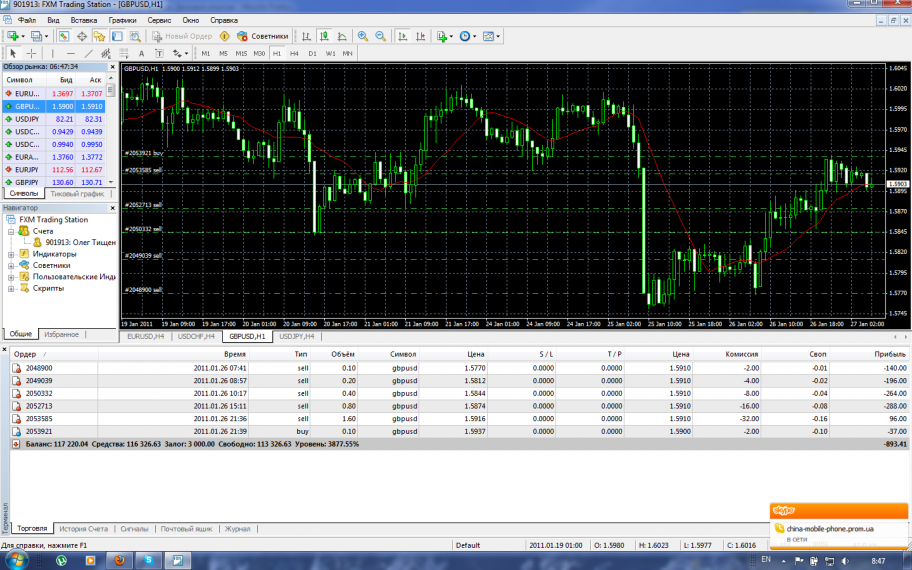Select the crosshair tool

(31, 53)
